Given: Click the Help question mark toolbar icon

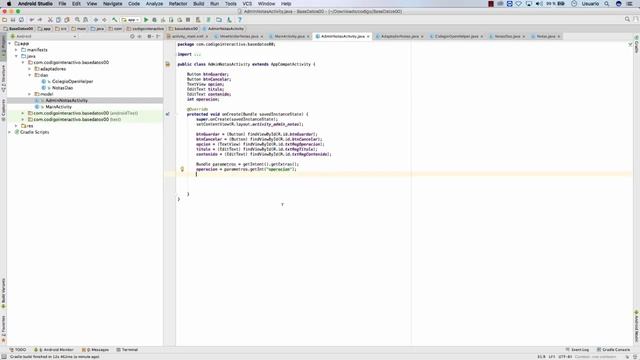Looking at the screenshot, I should click(240, 20).
